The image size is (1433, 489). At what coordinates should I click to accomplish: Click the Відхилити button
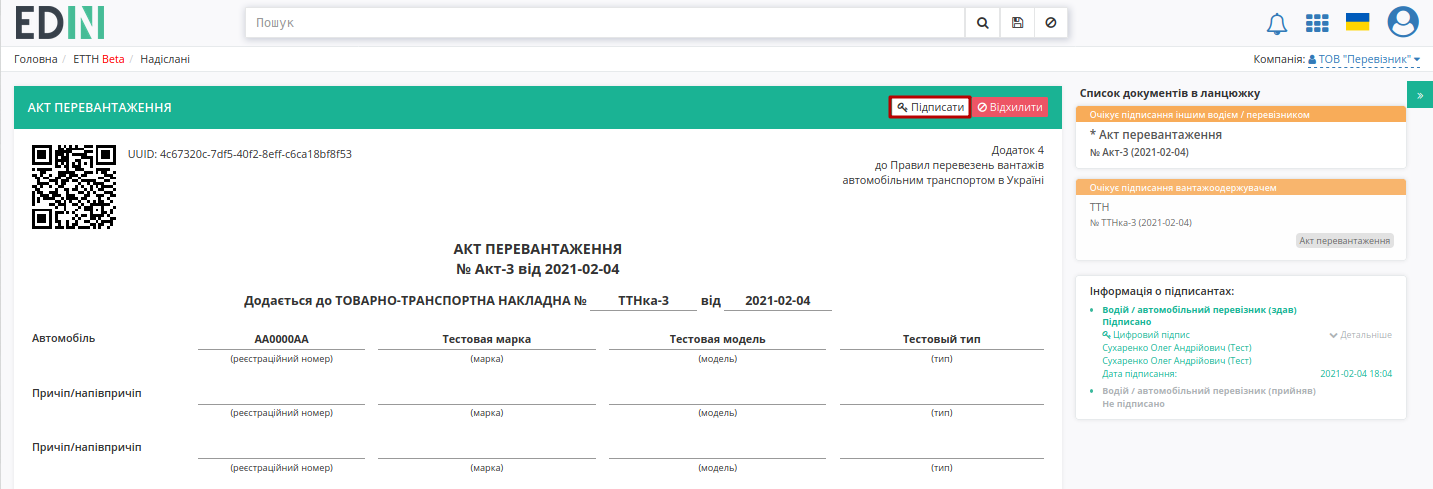click(1010, 107)
